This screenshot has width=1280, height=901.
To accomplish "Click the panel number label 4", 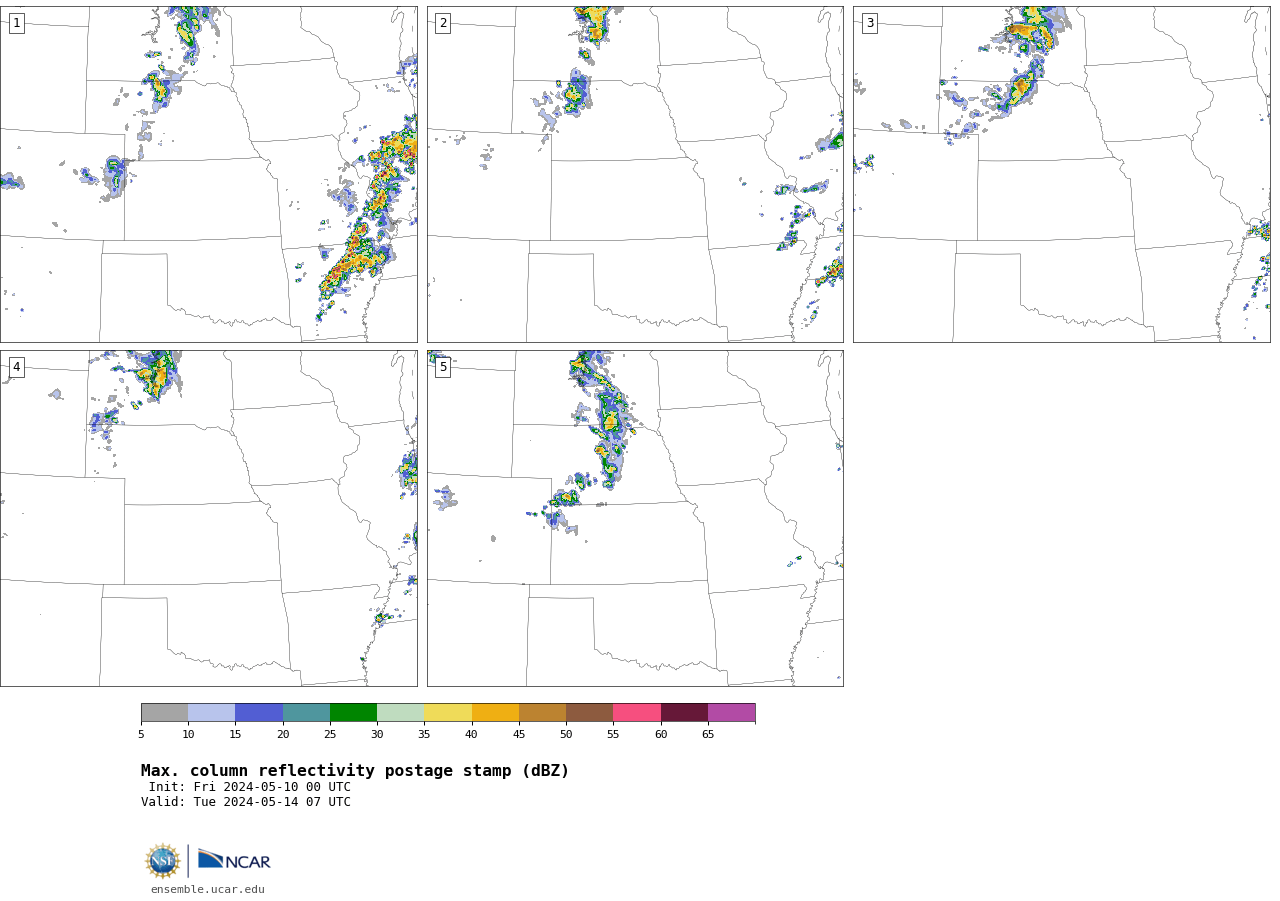I will (x=16, y=367).
